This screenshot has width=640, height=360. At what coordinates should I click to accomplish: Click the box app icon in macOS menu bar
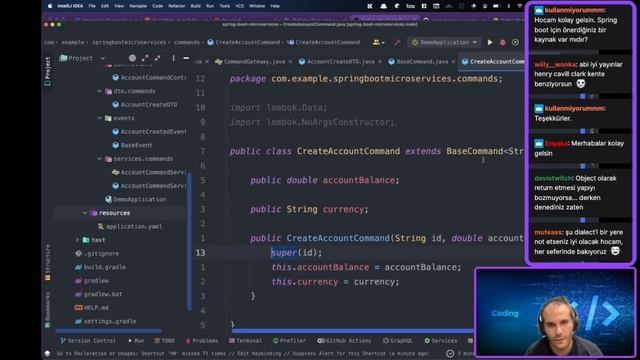[x=410, y=6]
